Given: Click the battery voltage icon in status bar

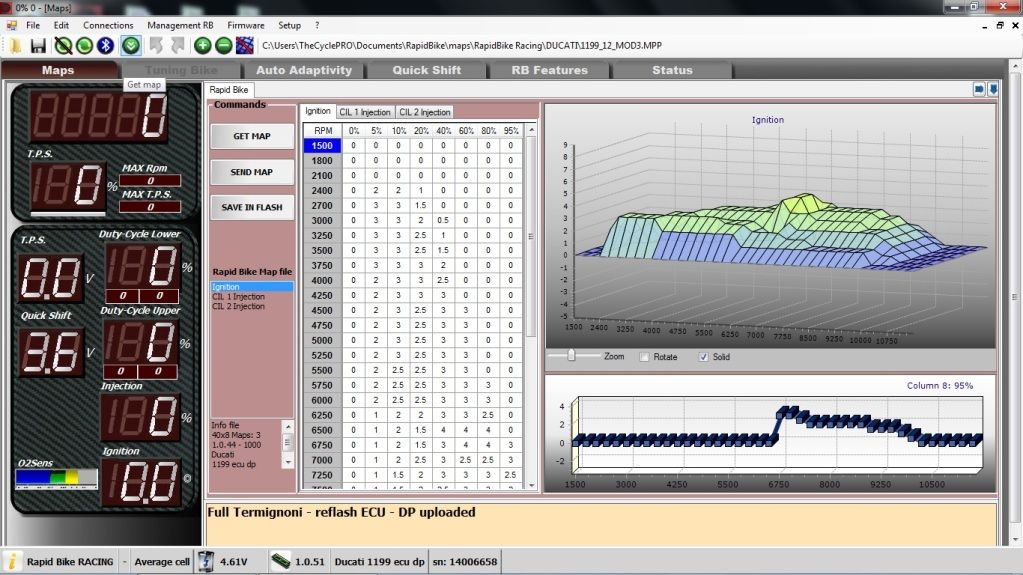Looking at the screenshot, I should (x=206, y=561).
